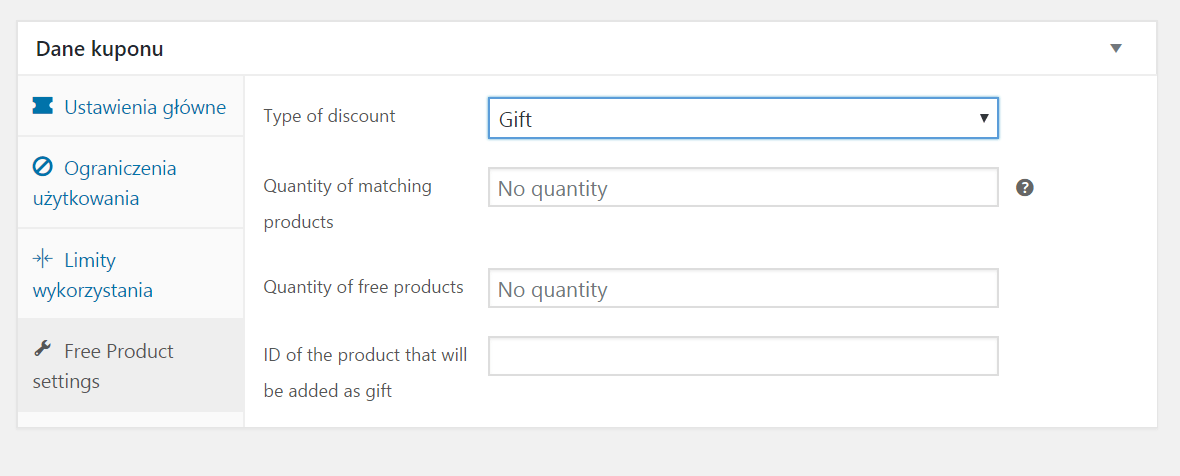Screen dimensions: 1180x476
Task: Open the Ograniczenia użytkowania tab
Action: tap(131, 183)
